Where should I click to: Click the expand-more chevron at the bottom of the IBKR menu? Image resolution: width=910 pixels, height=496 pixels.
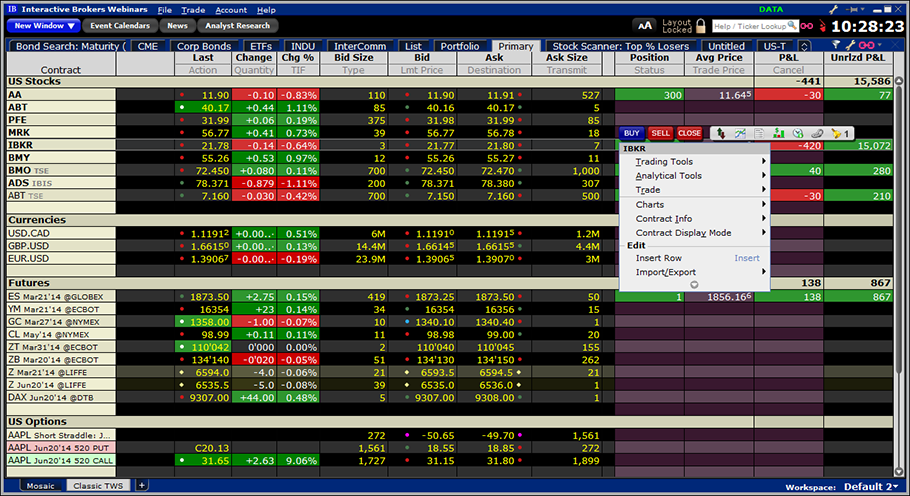pyautogui.click(x=694, y=285)
